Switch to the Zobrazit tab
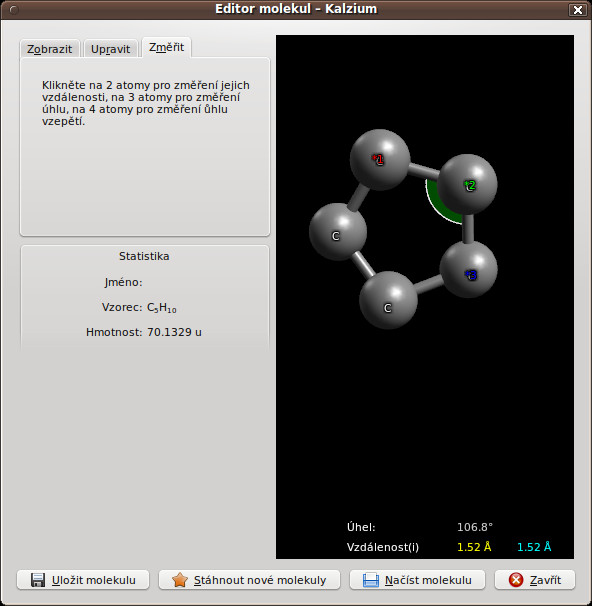 49,49
